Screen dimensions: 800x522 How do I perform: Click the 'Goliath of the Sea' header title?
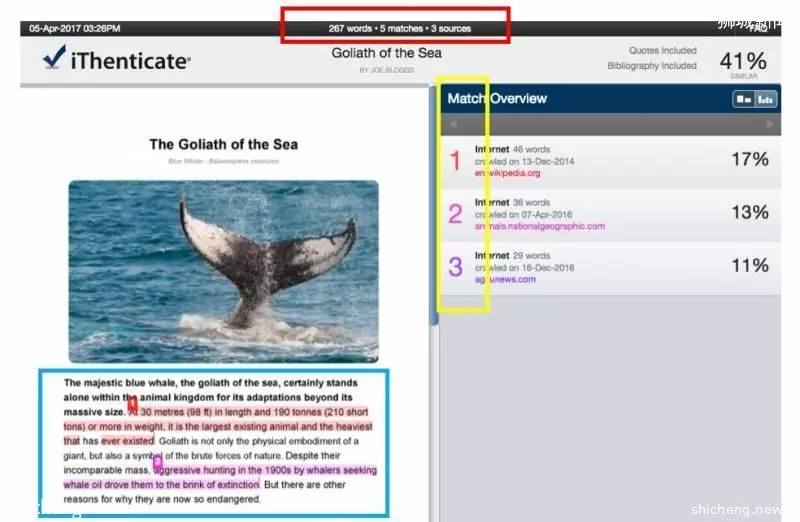tap(386, 53)
